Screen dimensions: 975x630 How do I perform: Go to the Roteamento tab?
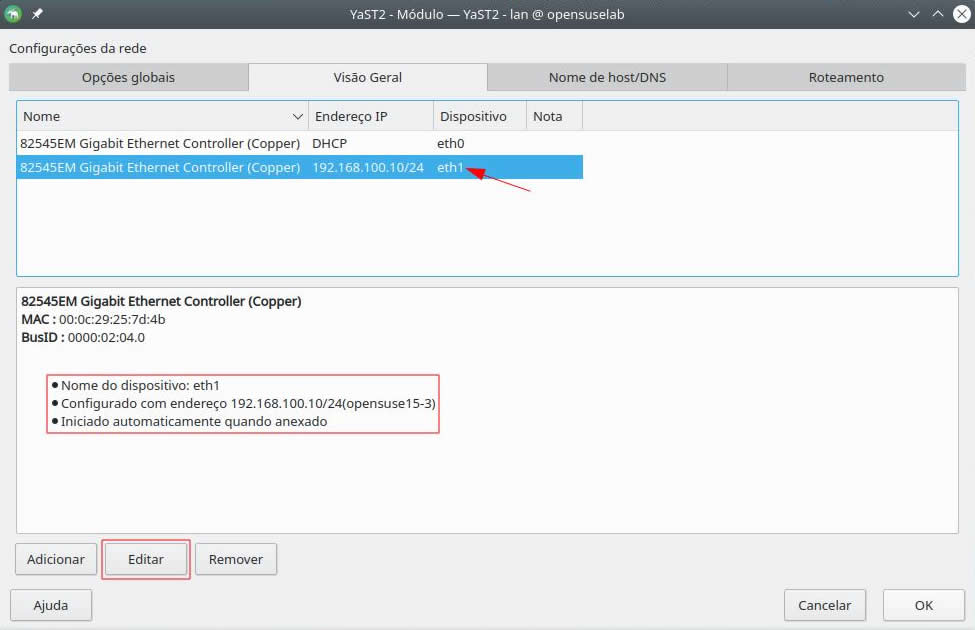pyautogui.click(x=846, y=77)
